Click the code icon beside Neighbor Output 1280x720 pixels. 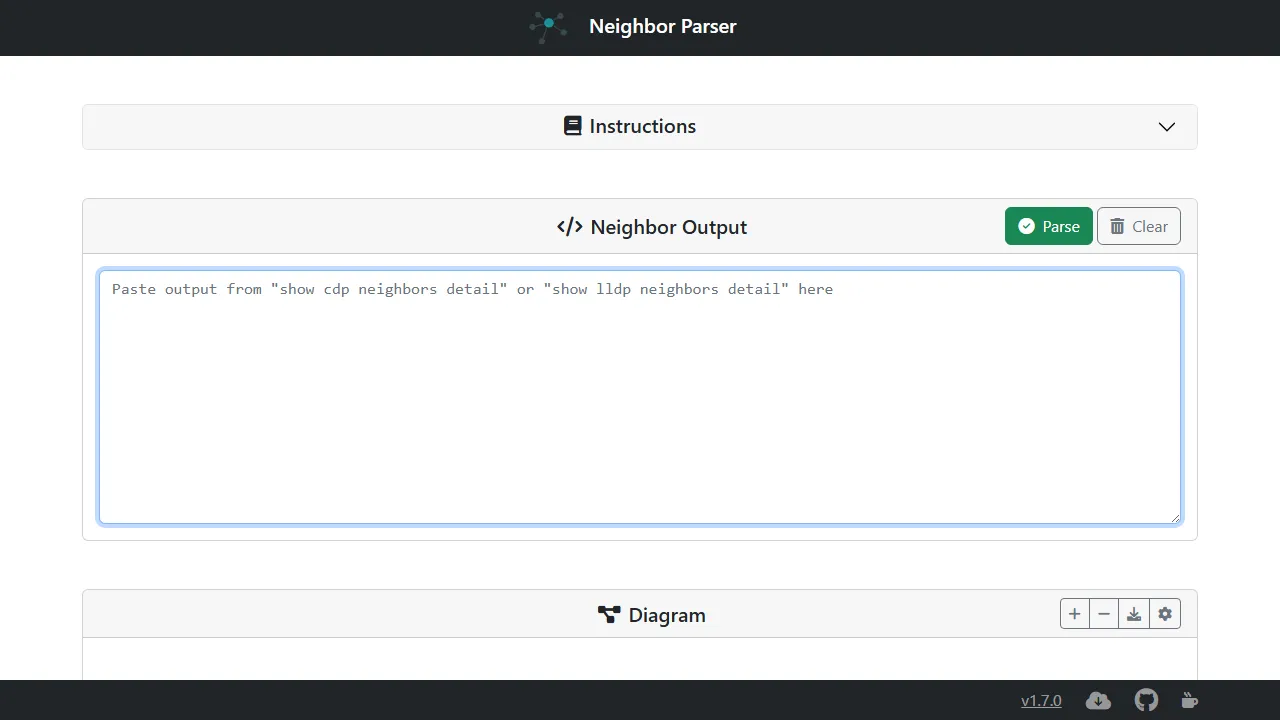coord(569,227)
